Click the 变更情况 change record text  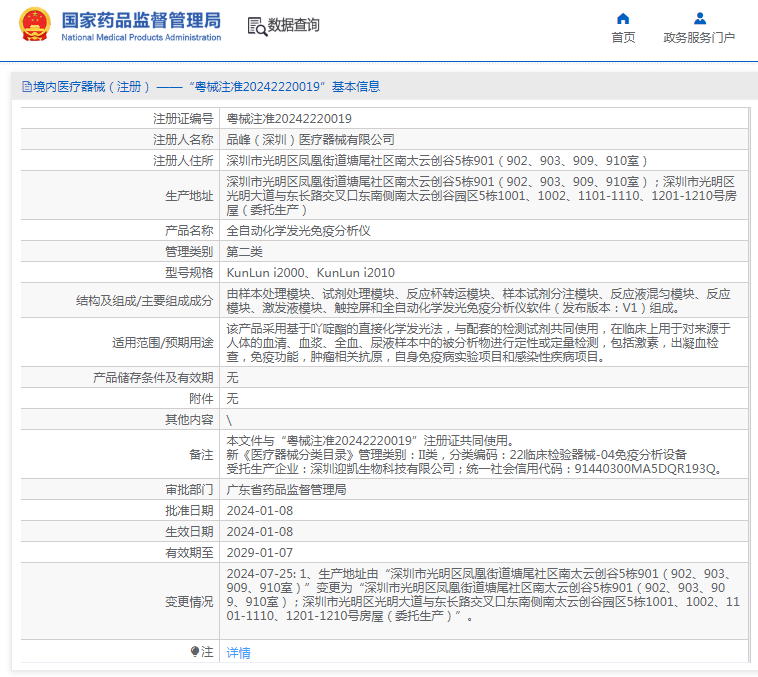pyautogui.click(x=483, y=594)
